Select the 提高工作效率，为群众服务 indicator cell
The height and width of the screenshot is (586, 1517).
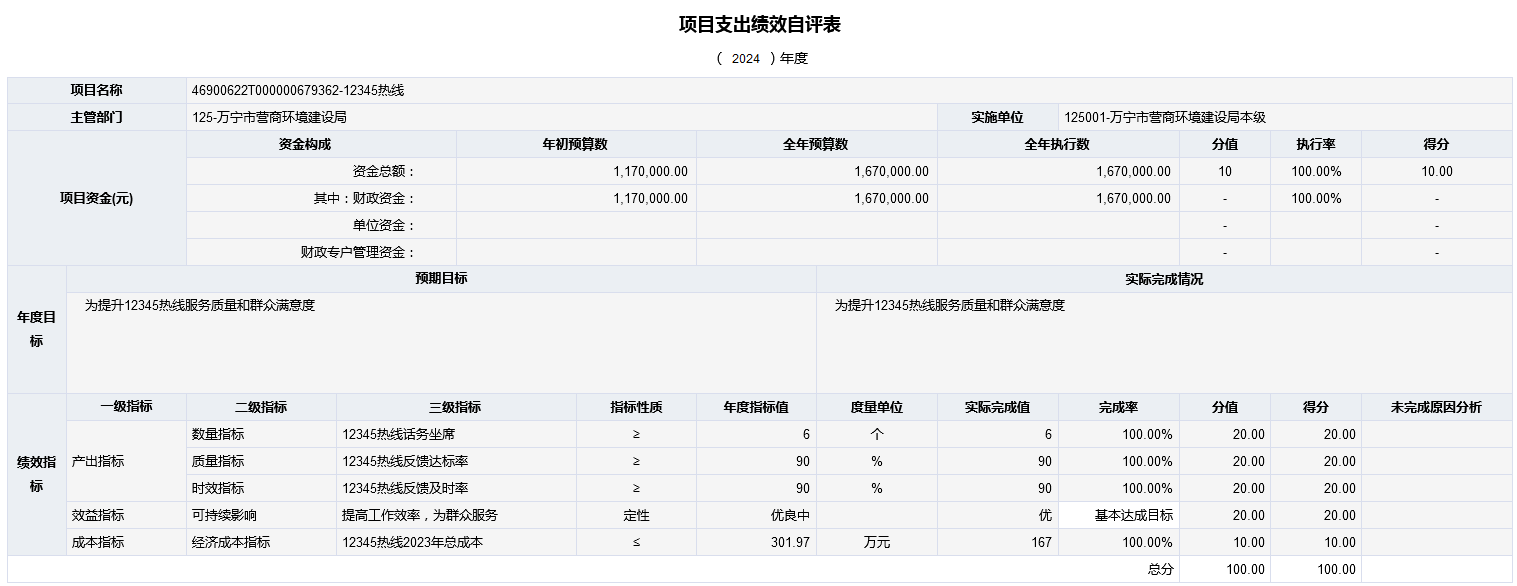[420, 516]
